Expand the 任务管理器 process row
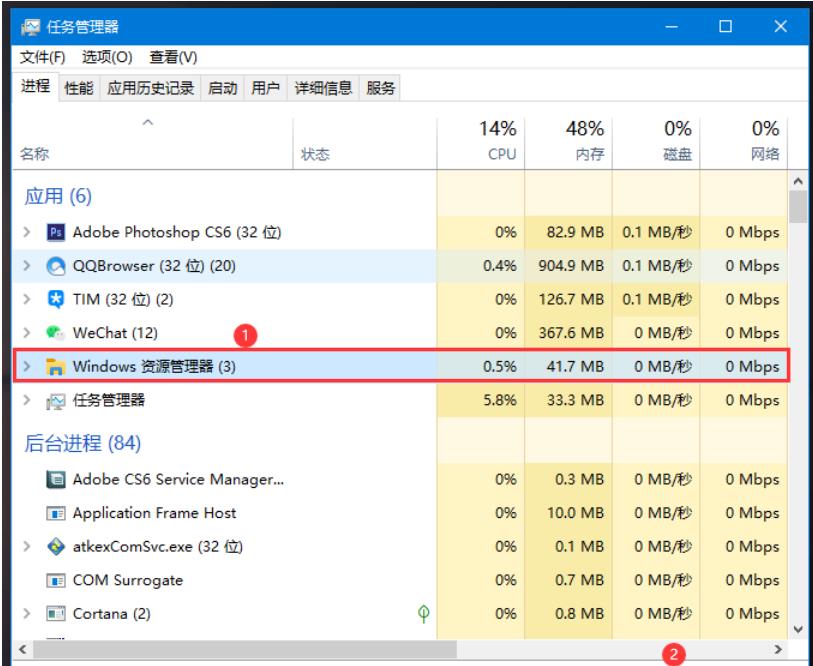Image resolution: width=813 pixels, height=666 pixels. click(26, 400)
